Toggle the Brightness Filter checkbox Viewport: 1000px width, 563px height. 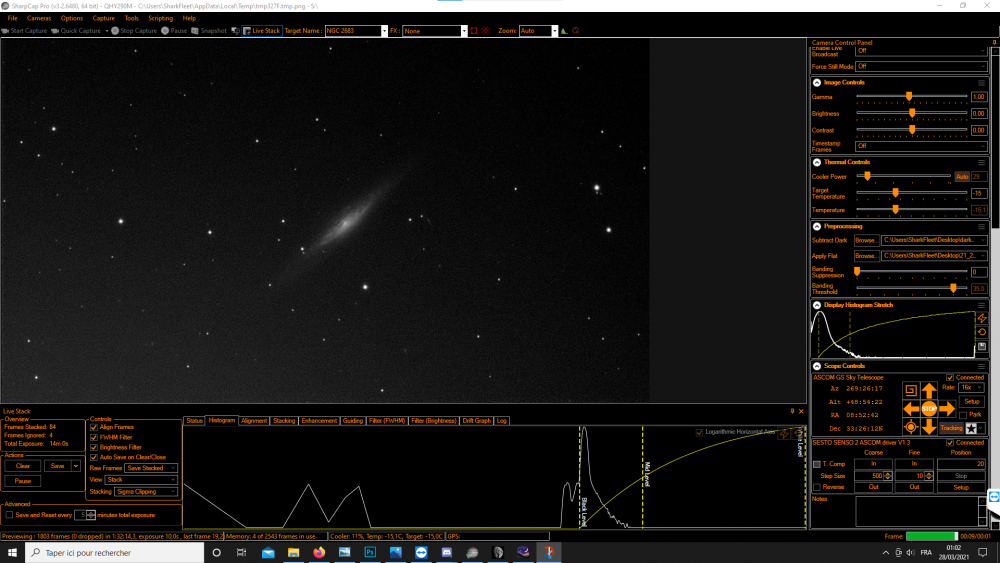coord(94,448)
